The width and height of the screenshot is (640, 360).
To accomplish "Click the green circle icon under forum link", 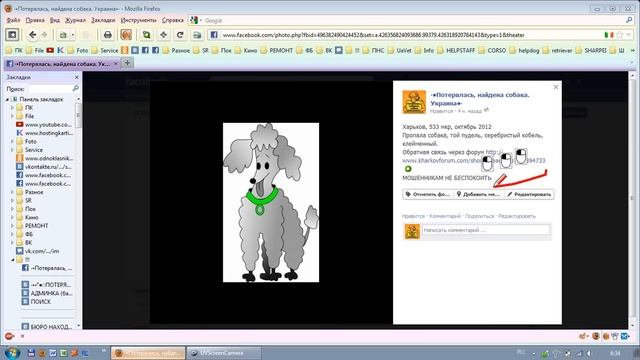I will (408, 169).
